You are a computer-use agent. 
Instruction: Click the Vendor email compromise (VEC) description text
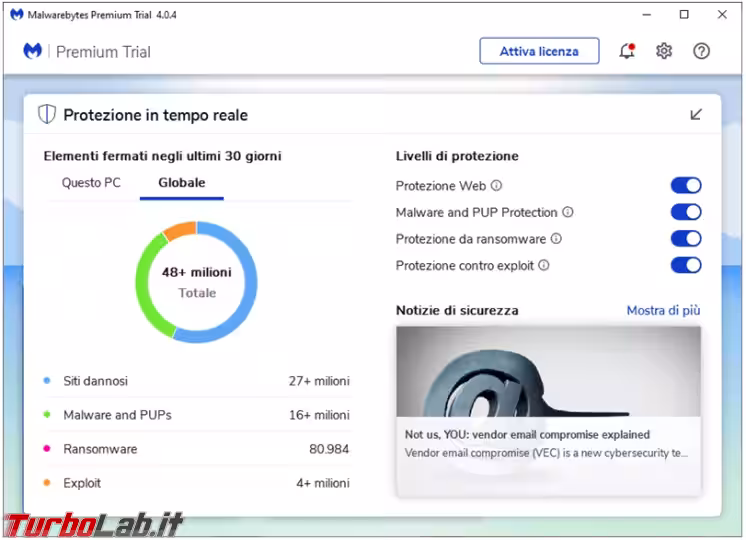click(x=546, y=453)
